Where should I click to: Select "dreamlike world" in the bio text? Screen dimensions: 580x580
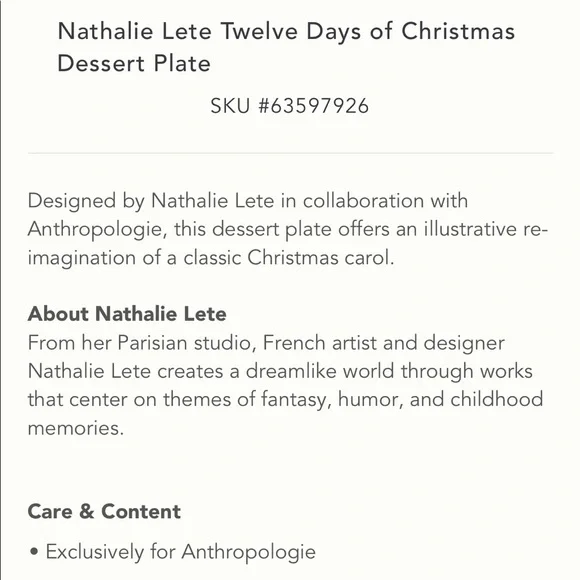coord(320,371)
